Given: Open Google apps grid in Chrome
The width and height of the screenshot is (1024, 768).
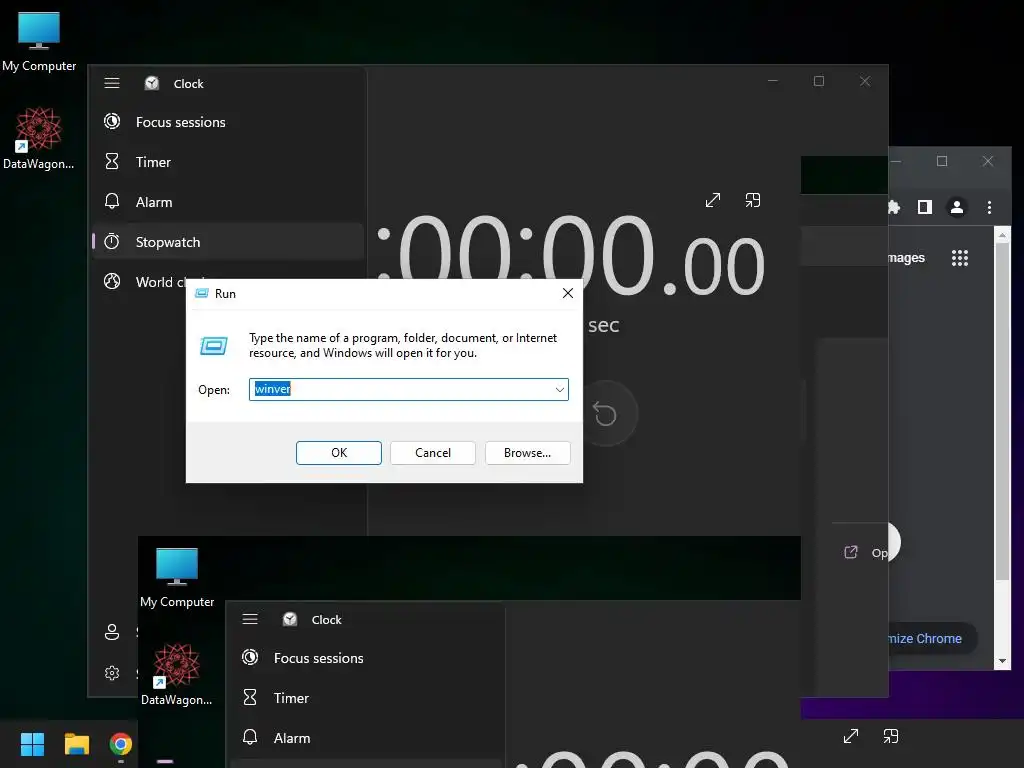Looking at the screenshot, I should [959, 257].
